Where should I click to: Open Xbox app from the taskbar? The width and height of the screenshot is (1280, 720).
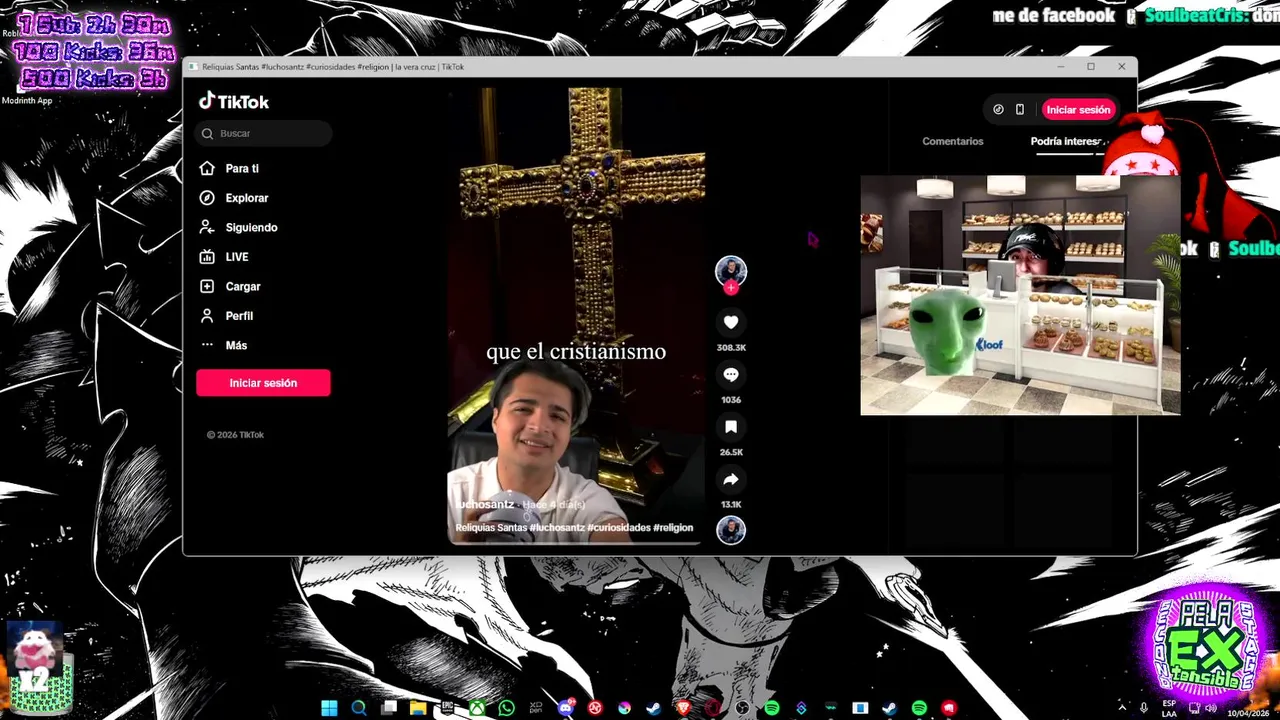(477, 708)
